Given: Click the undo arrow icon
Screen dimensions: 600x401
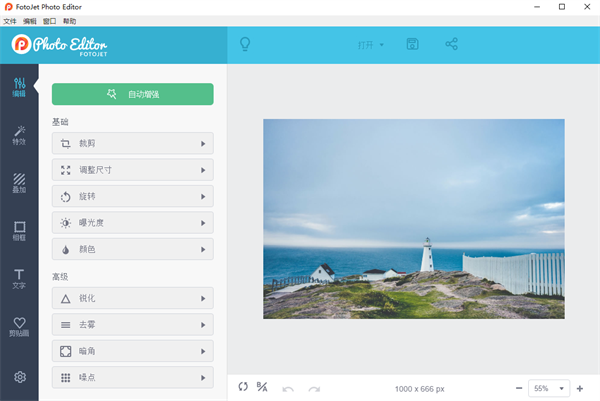Looking at the screenshot, I should click(x=288, y=388).
